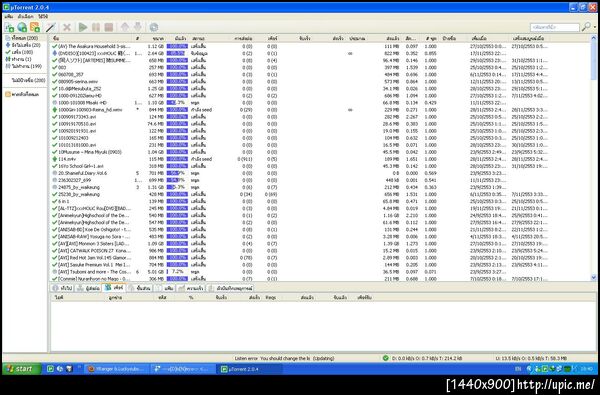600x395 pixels.
Task: Click the Add Torrent from URL globe icon
Action: pos(22,27)
